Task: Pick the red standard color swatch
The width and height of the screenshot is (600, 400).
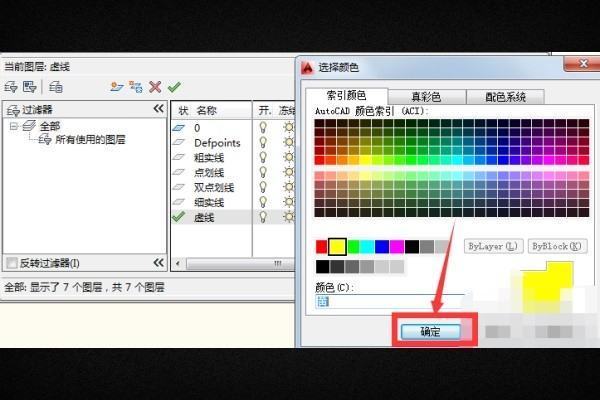Action: 322,246
